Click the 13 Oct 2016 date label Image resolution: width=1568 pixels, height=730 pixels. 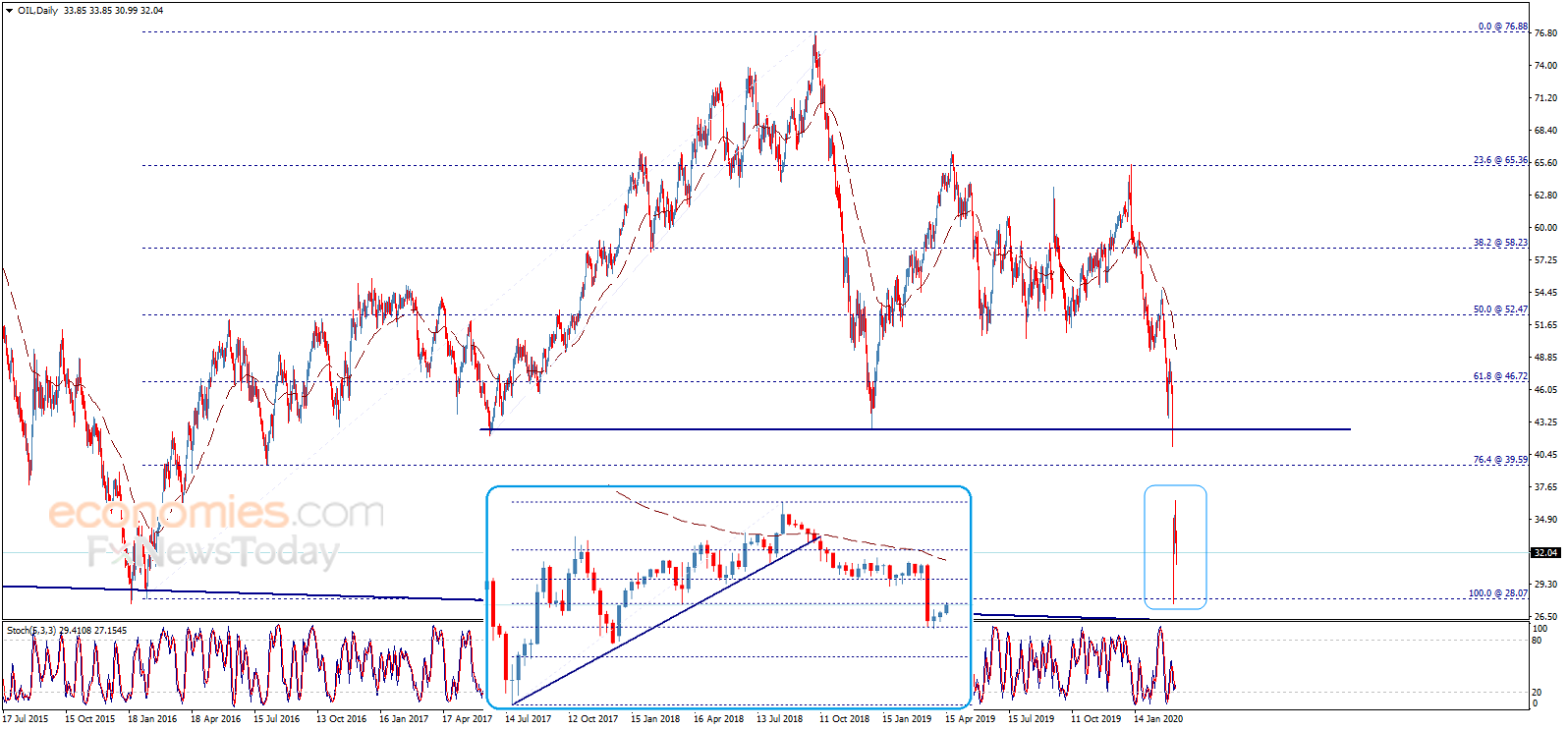341,719
